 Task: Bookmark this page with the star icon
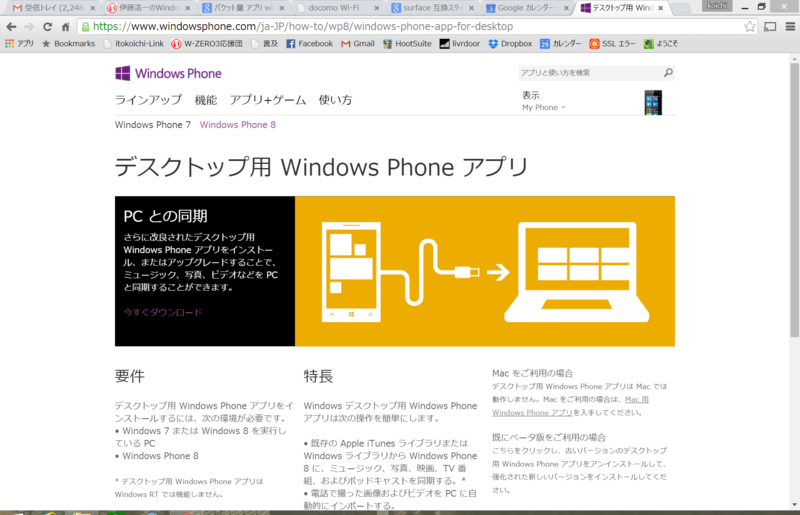749,27
